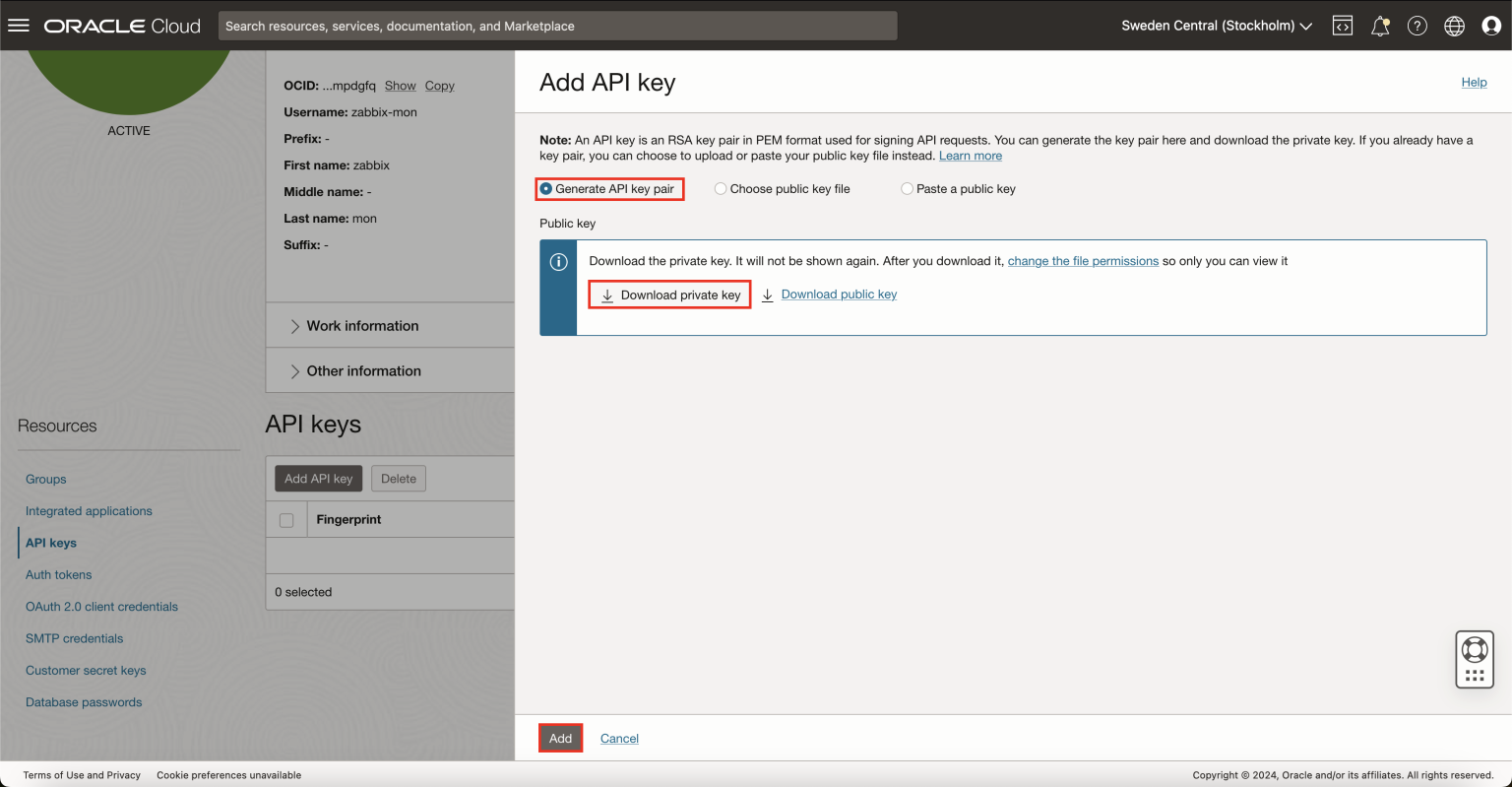Open the notifications bell
Viewport: 1512px width, 787px height.
(1379, 25)
